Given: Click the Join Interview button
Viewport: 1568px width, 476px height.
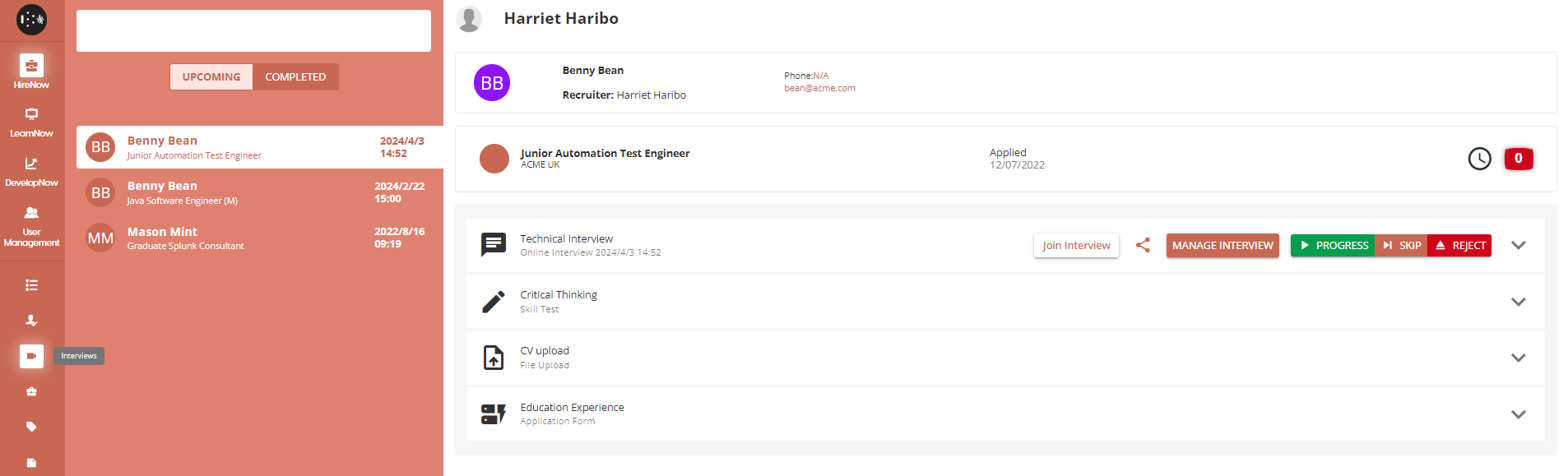Looking at the screenshot, I should pyautogui.click(x=1076, y=245).
